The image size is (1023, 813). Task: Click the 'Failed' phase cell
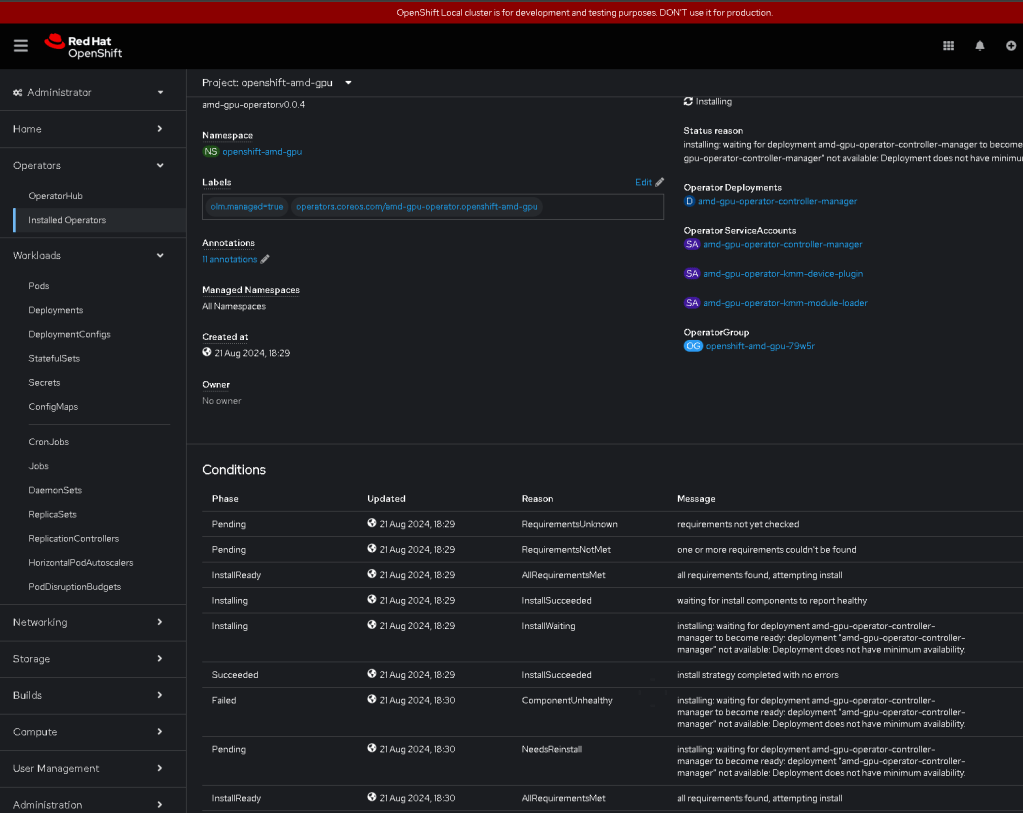224,700
